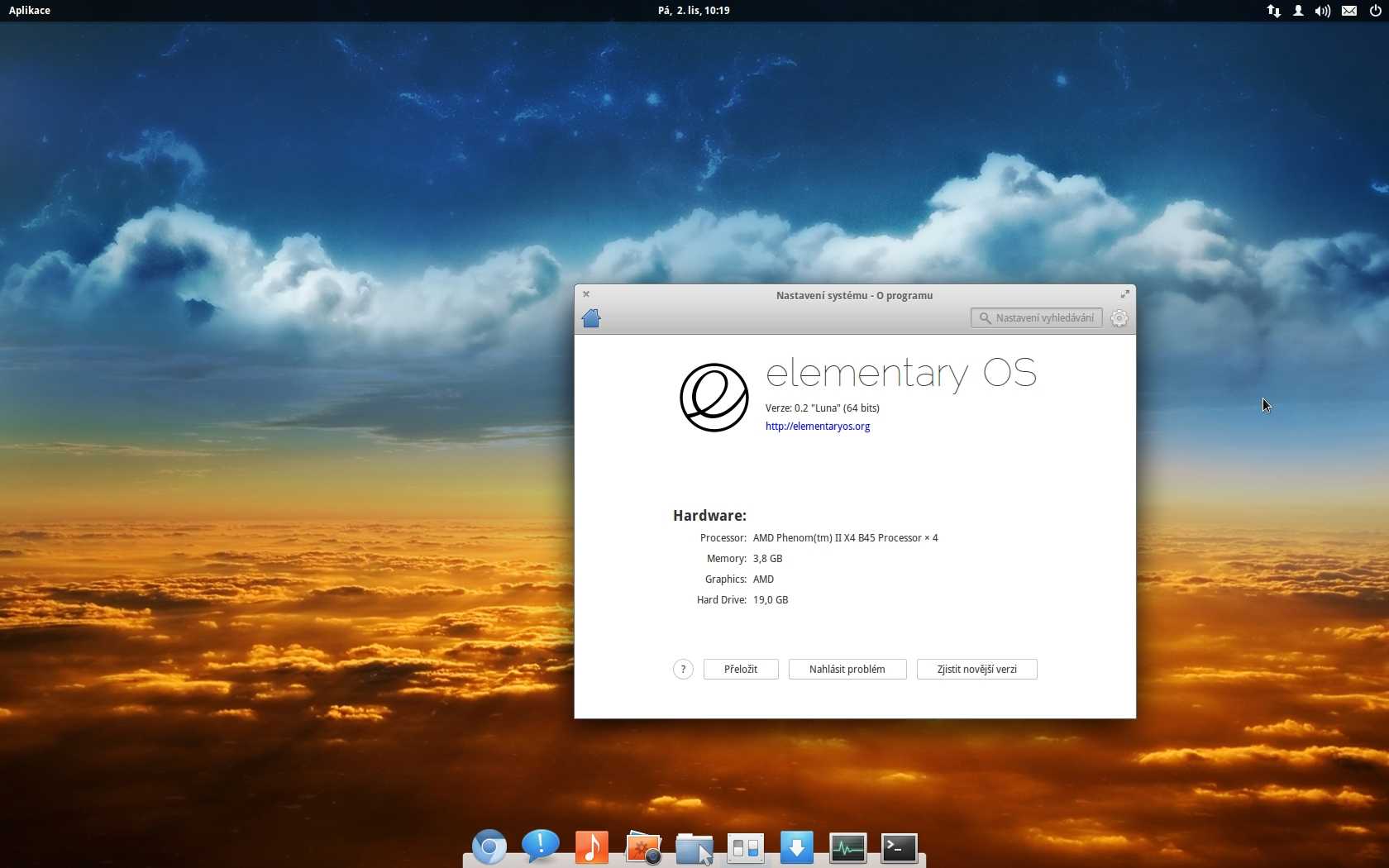
Task: Open the sound volume indicator
Action: 1323,11
